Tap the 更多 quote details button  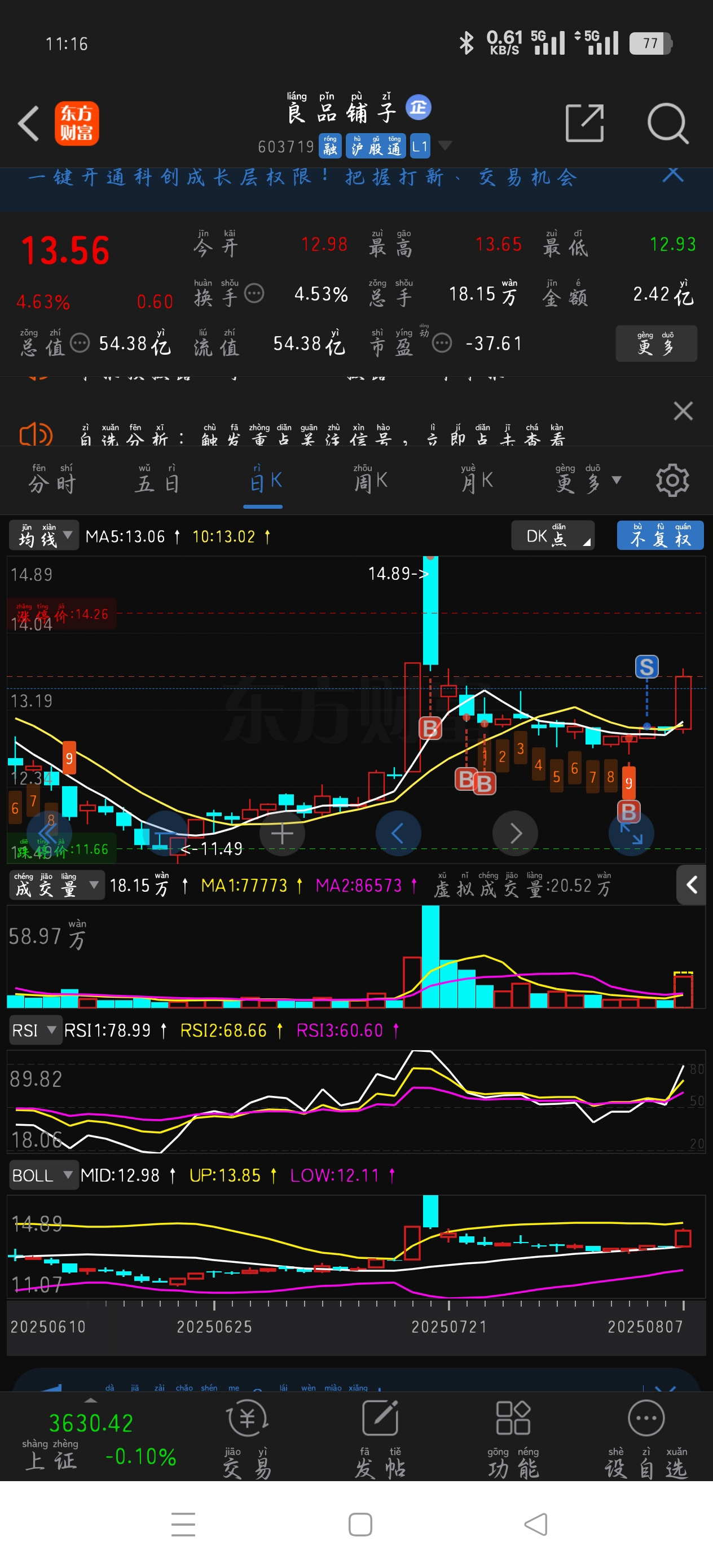point(656,344)
